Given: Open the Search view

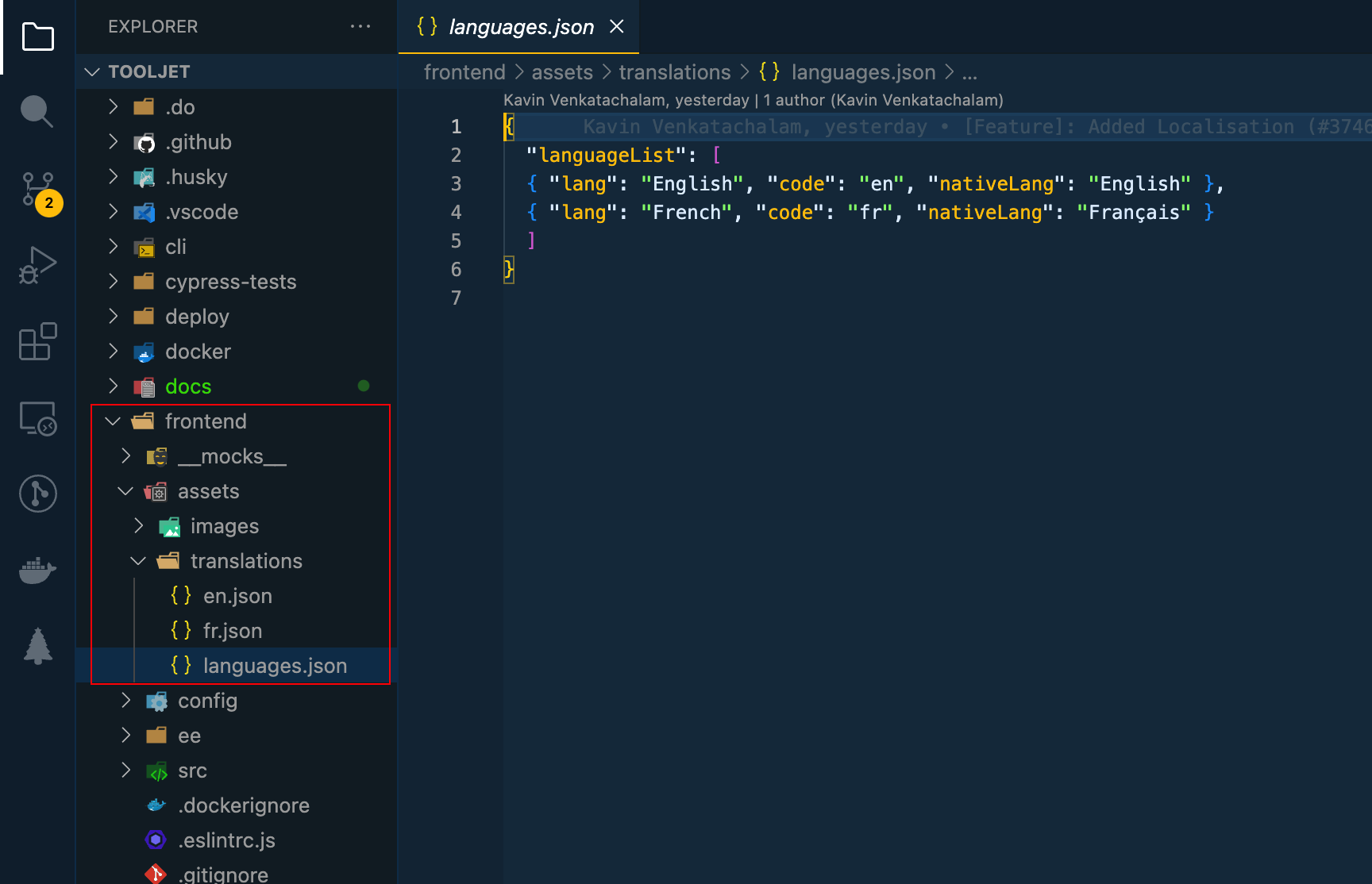Looking at the screenshot, I should (37, 111).
